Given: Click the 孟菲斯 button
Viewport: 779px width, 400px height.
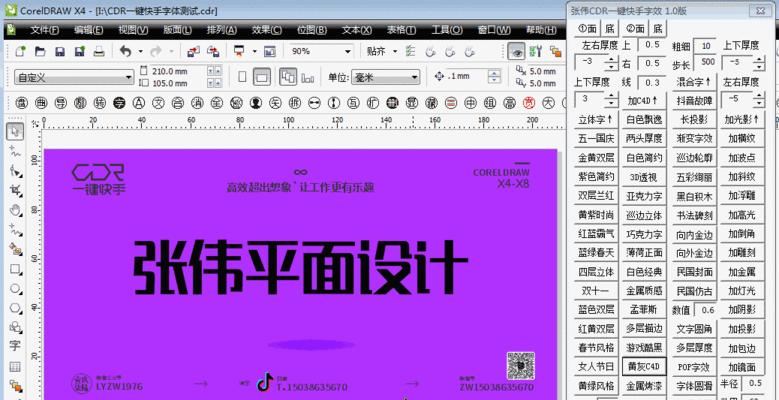Looking at the screenshot, I should [644, 310].
